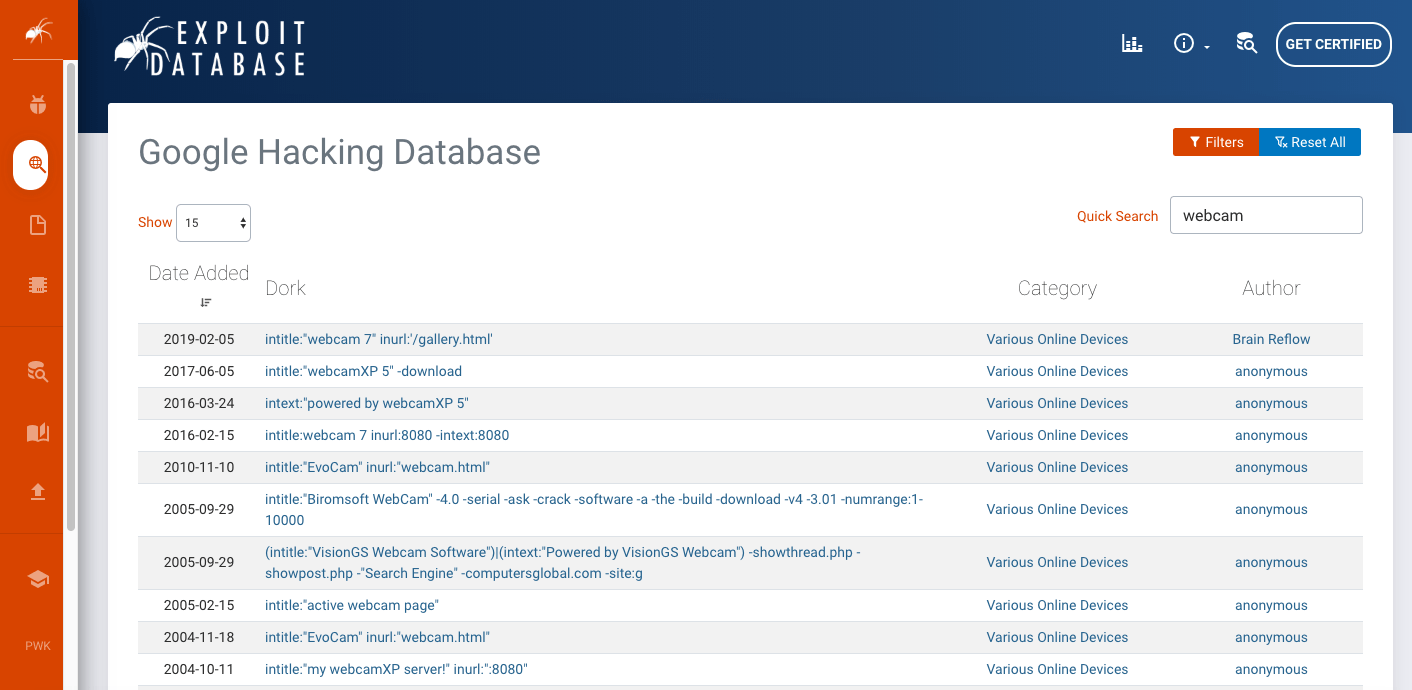Click Various Online Devices in the webcam 7 gallery row
The width and height of the screenshot is (1412, 690).
tap(1057, 339)
